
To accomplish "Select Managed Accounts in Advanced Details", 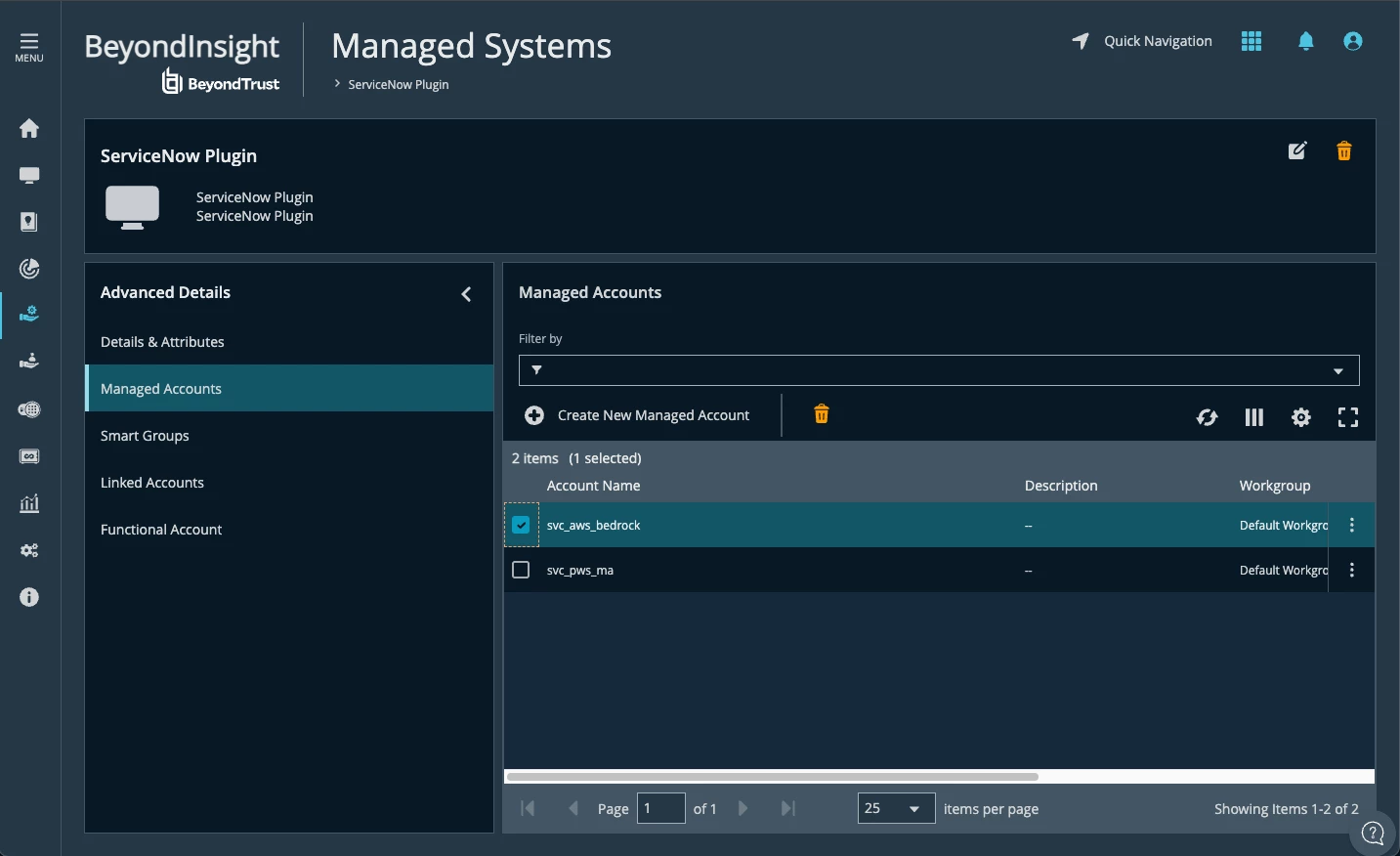I will pos(289,388).
